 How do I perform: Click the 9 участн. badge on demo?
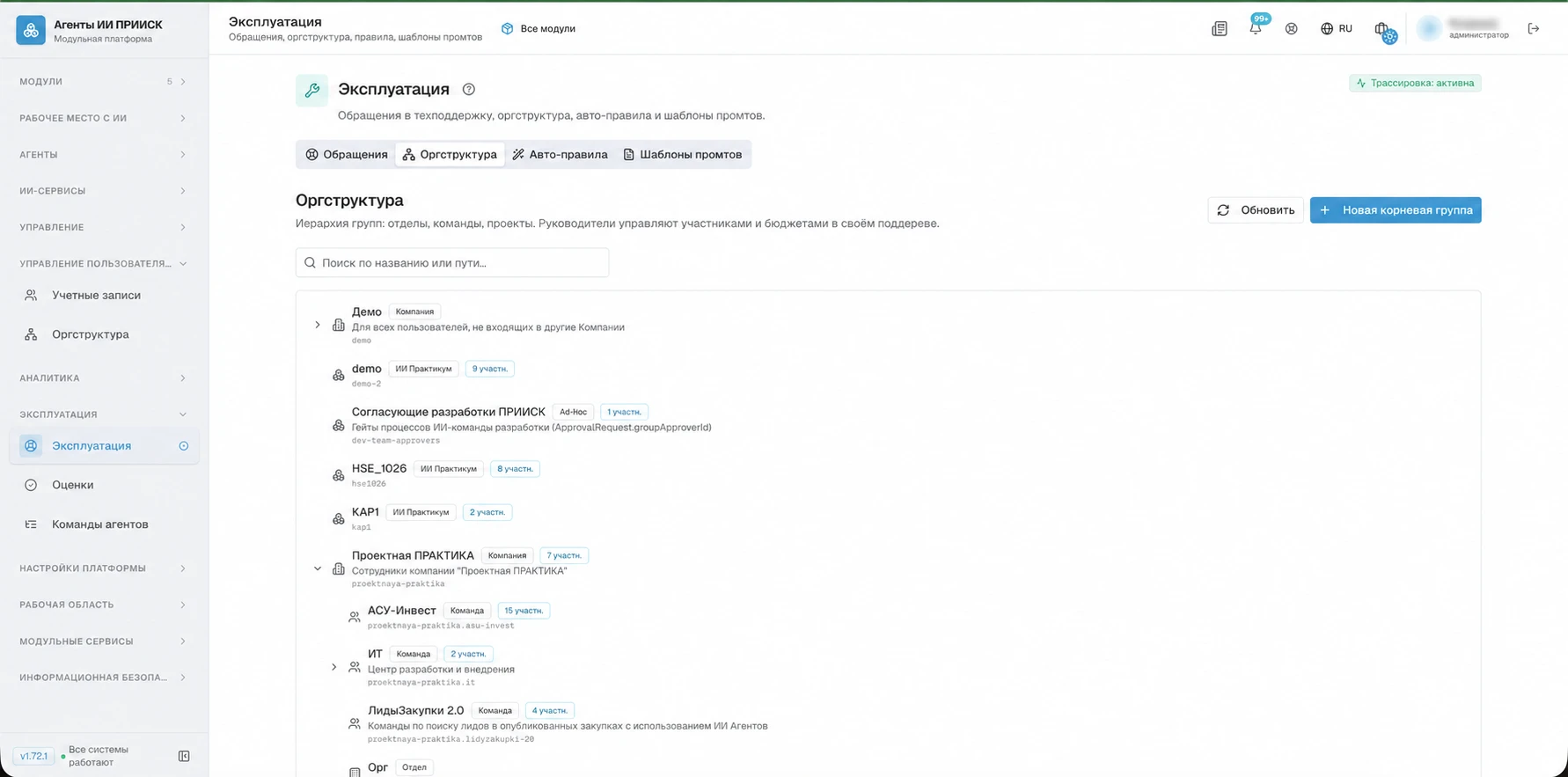coord(490,369)
